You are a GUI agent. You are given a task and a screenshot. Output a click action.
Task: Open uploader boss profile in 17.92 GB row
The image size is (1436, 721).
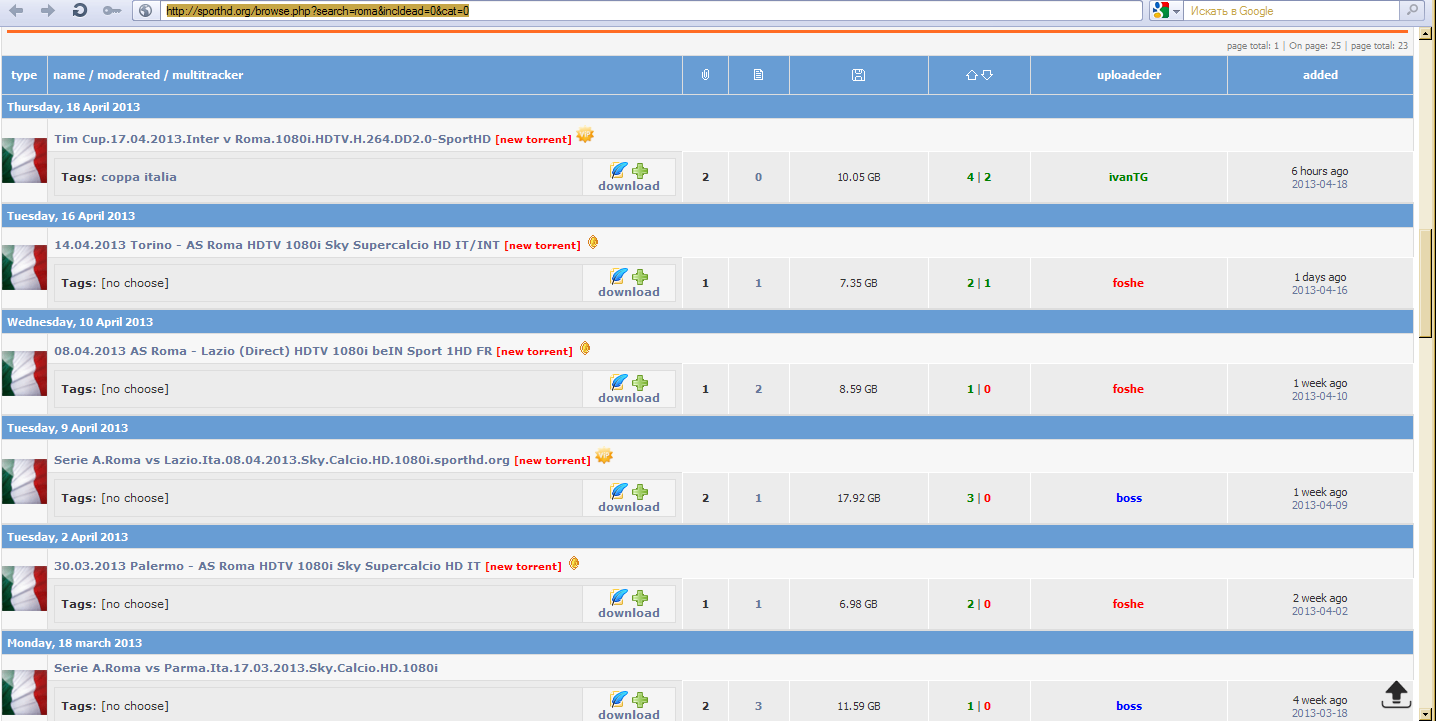pyautogui.click(x=1129, y=498)
